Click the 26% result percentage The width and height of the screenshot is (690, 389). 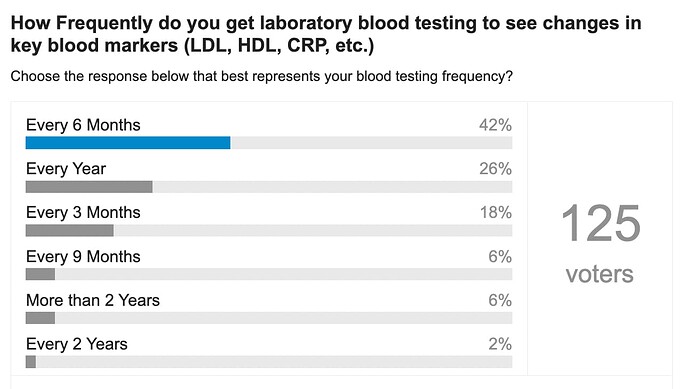(495, 169)
